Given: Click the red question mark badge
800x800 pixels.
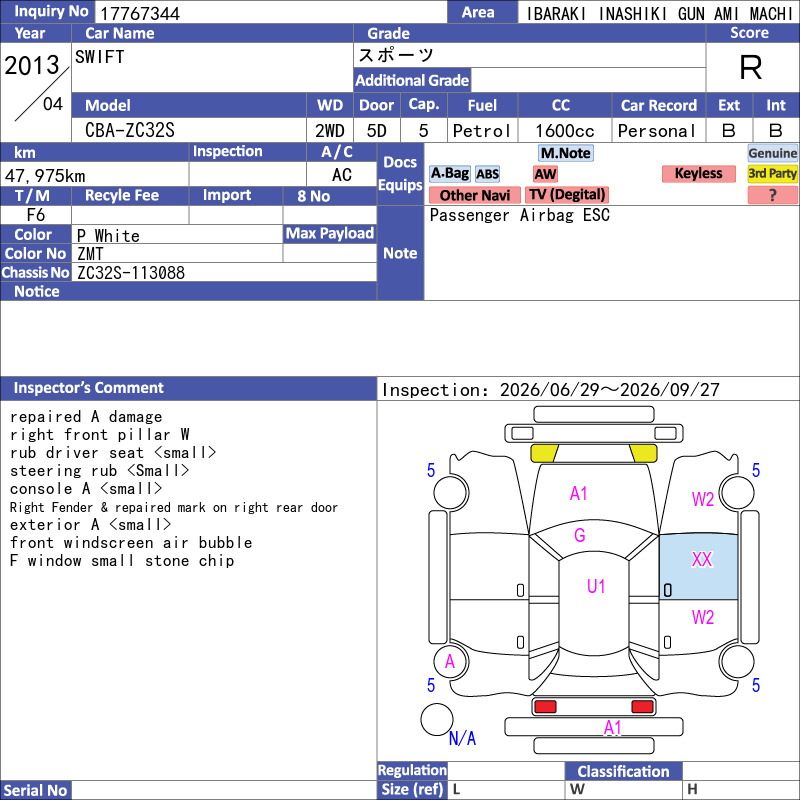Looking at the screenshot, I should pos(772,195).
